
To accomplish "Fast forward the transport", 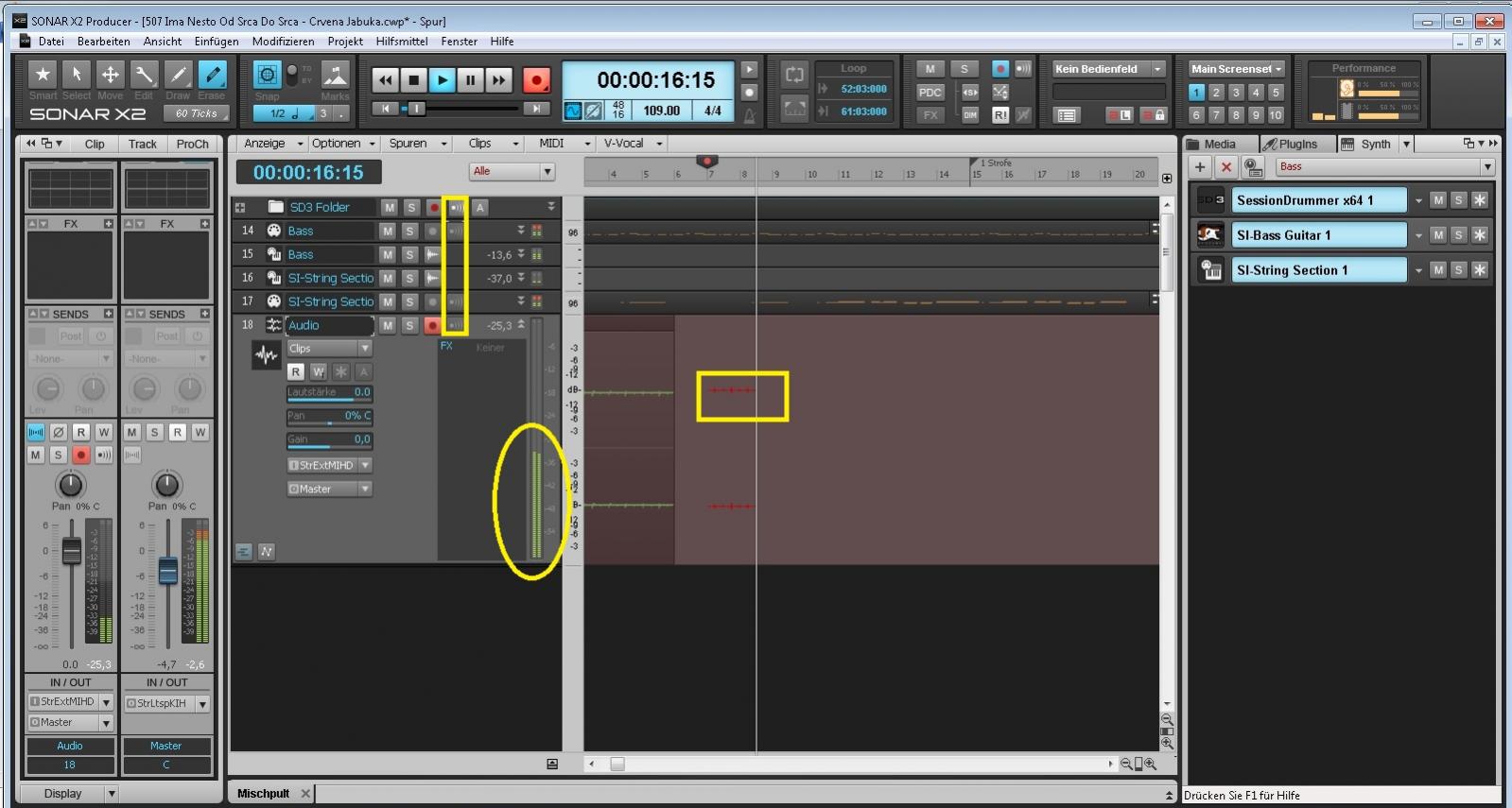I will [x=498, y=80].
